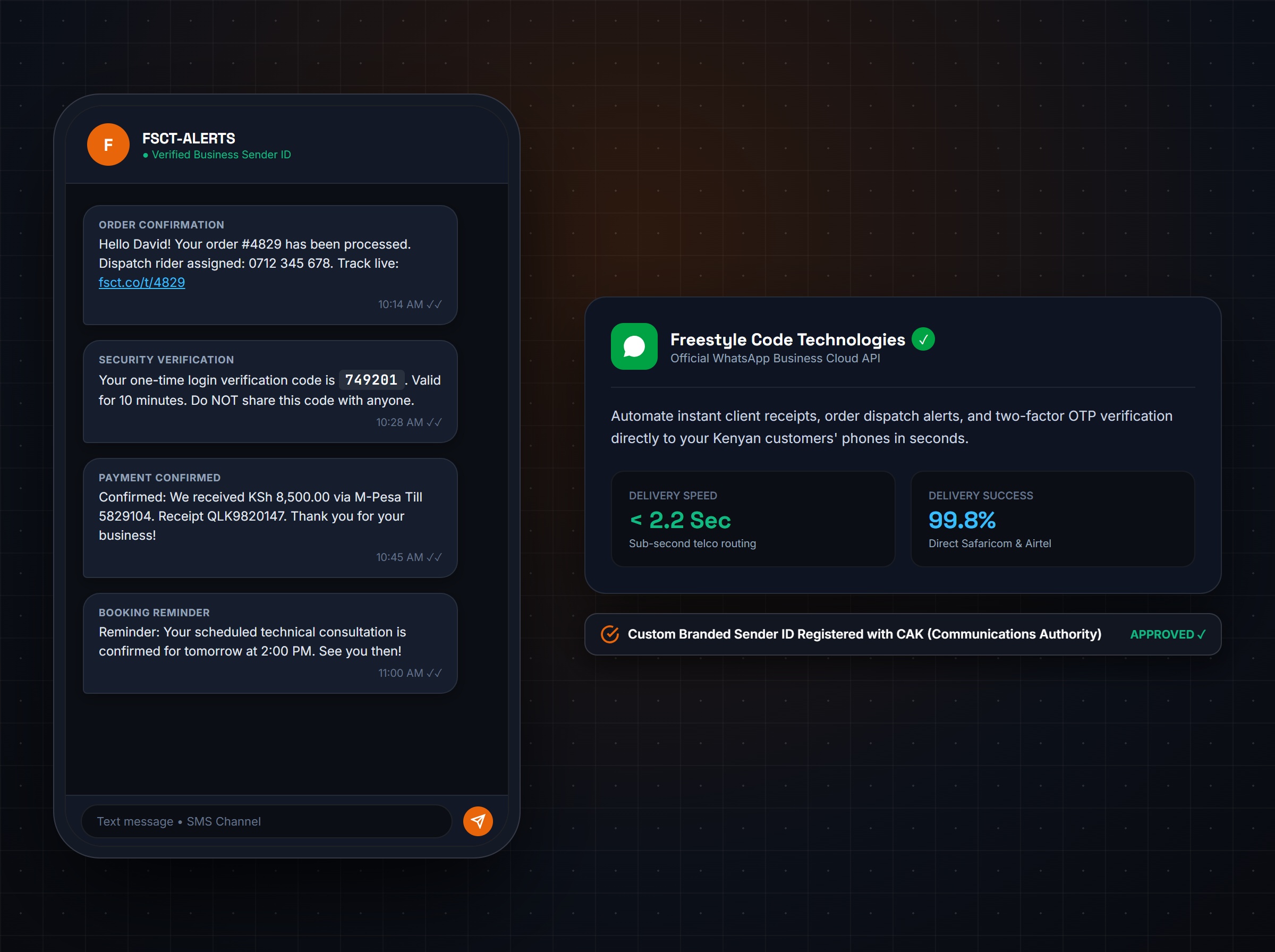
Task: Click the 749201 verification code chip
Action: click(371, 380)
